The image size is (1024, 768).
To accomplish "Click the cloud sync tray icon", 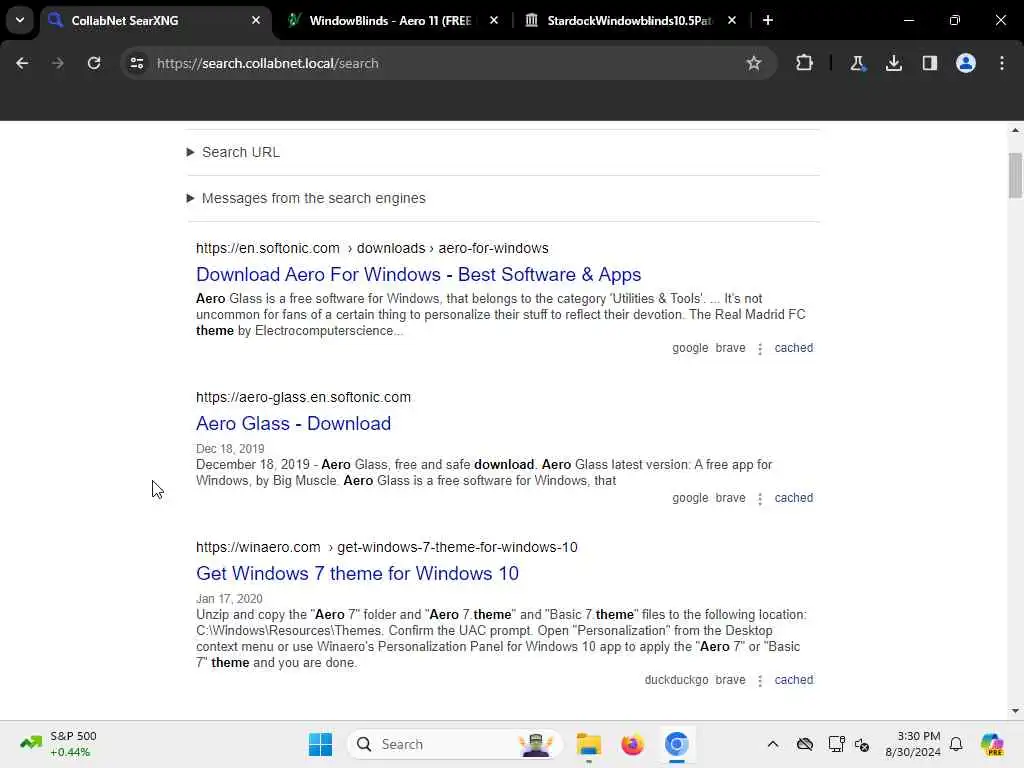I will coord(805,744).
